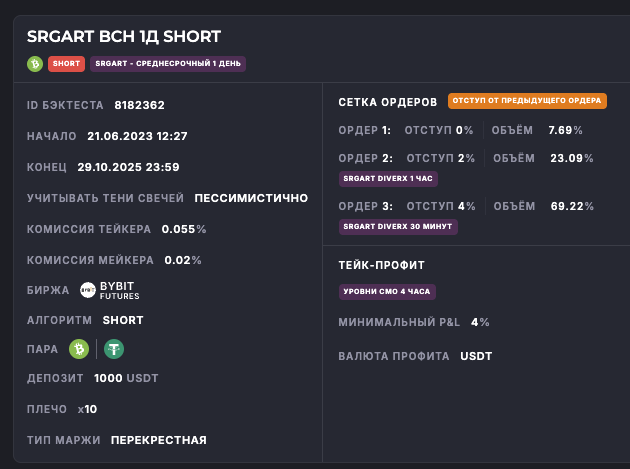Click the deposit value 1000 USDT
630x469 pixels.
click(126, 378)
